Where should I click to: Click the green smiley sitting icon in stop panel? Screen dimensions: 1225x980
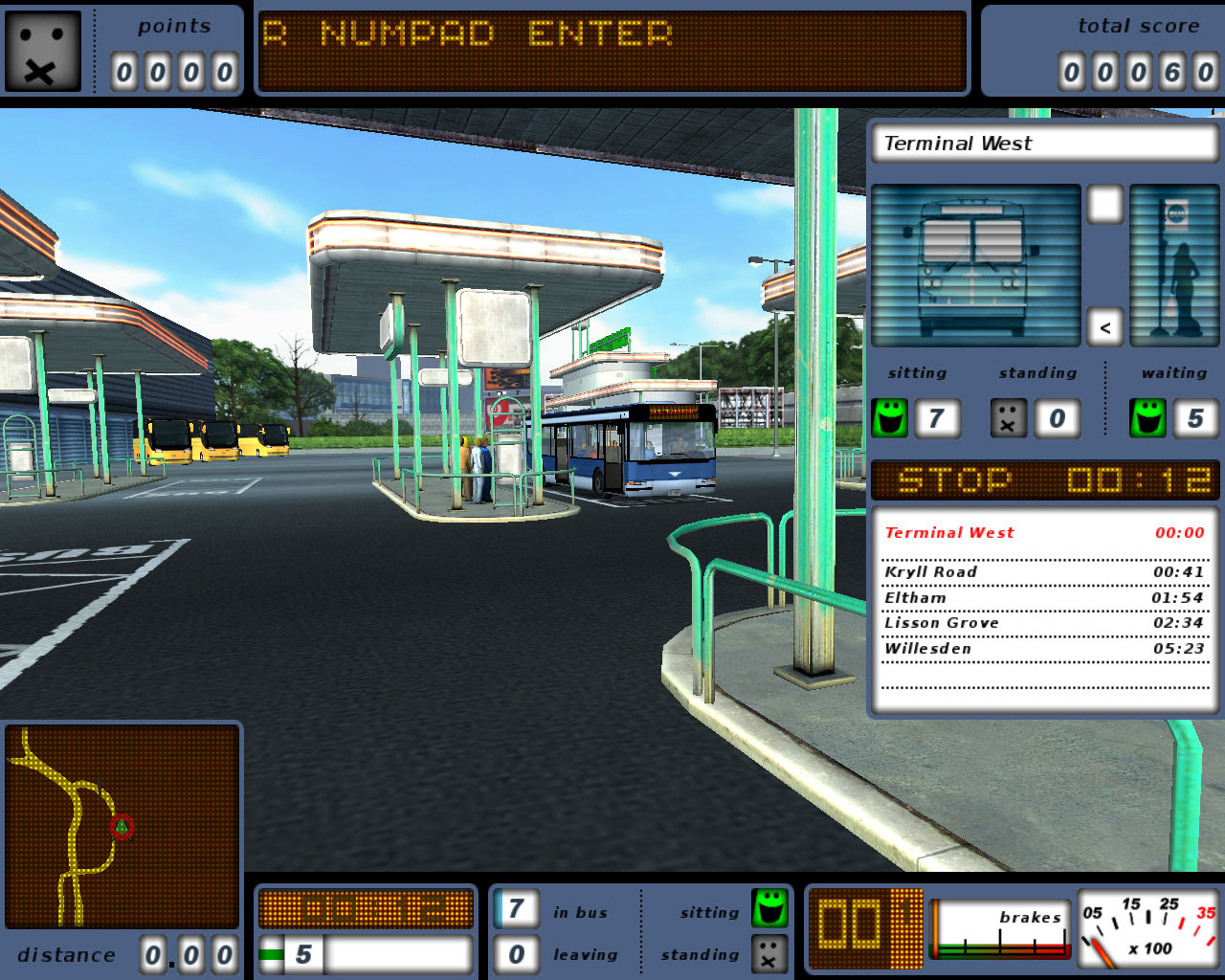click(889, 418)
